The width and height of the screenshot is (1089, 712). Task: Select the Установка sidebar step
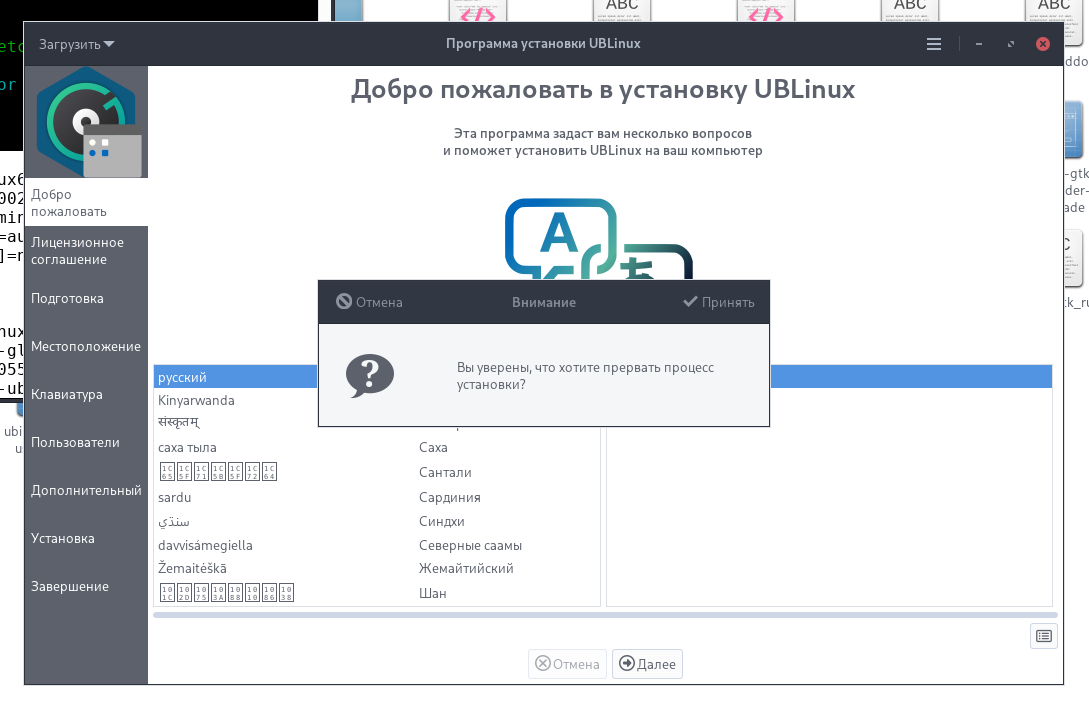pos(86,538)
